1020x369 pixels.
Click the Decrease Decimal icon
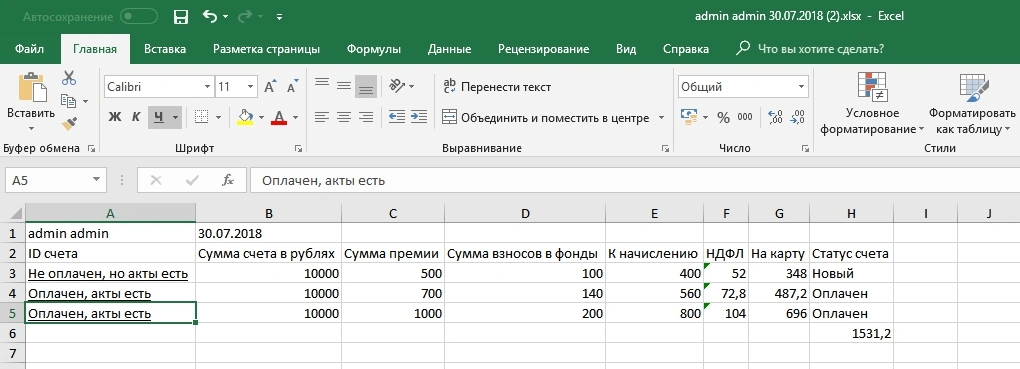point(798,118)
